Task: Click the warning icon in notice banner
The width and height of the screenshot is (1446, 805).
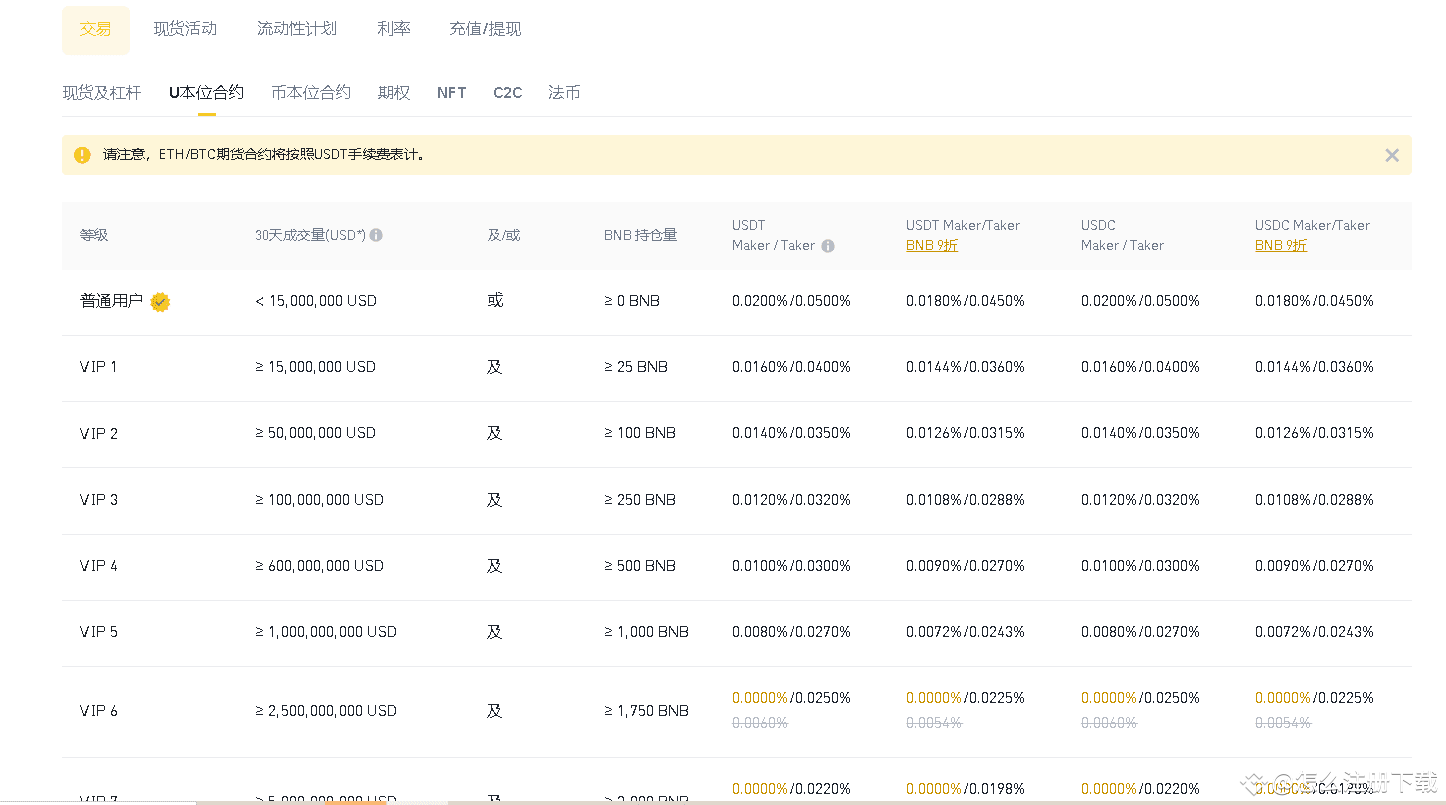Action: click(x=82, y=155)
